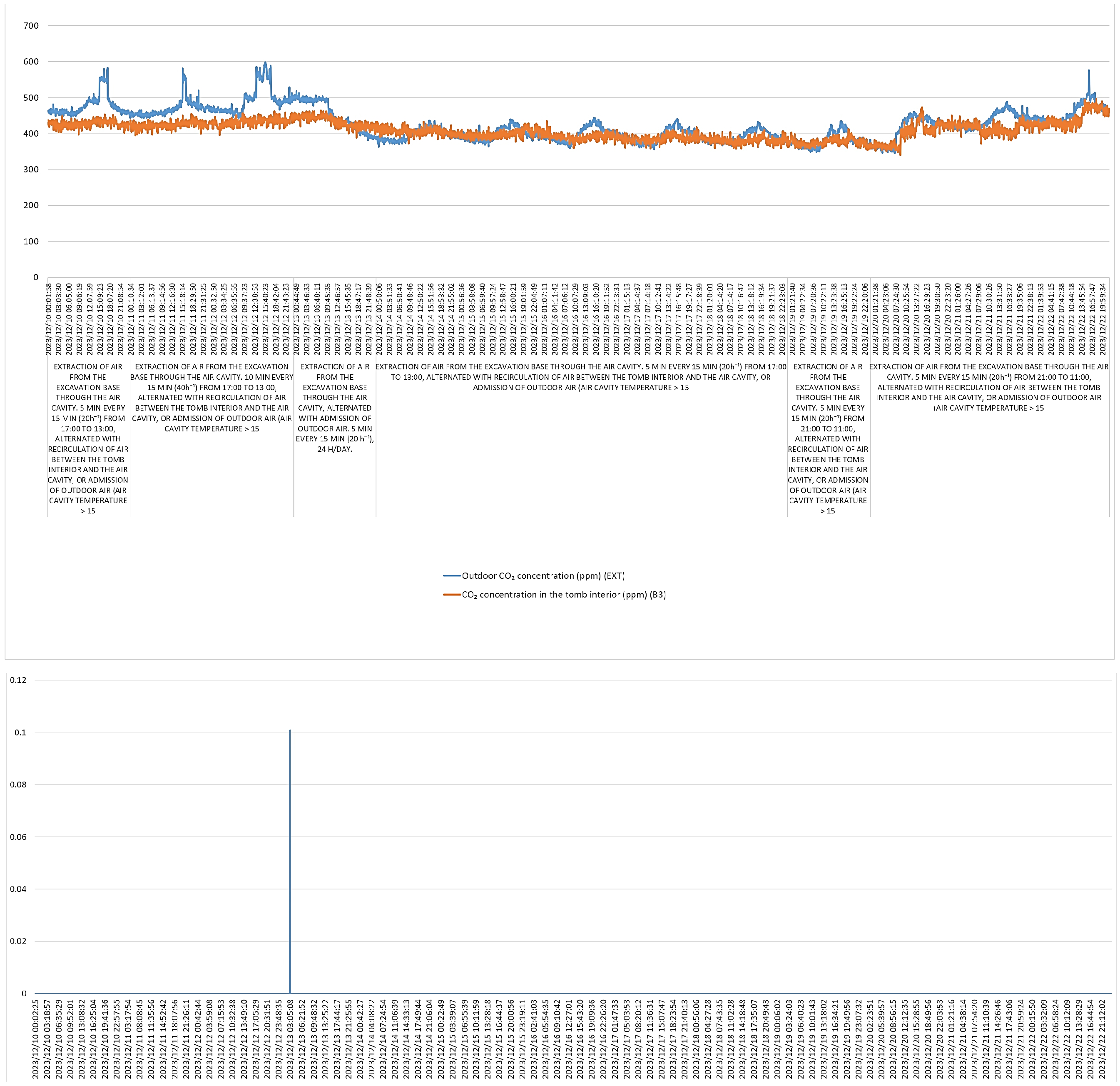Click the blue Outdoor CO₂ legend line marker
Image resolution: width=1120 pixels, height=1086 pixels.
(452, 575)
